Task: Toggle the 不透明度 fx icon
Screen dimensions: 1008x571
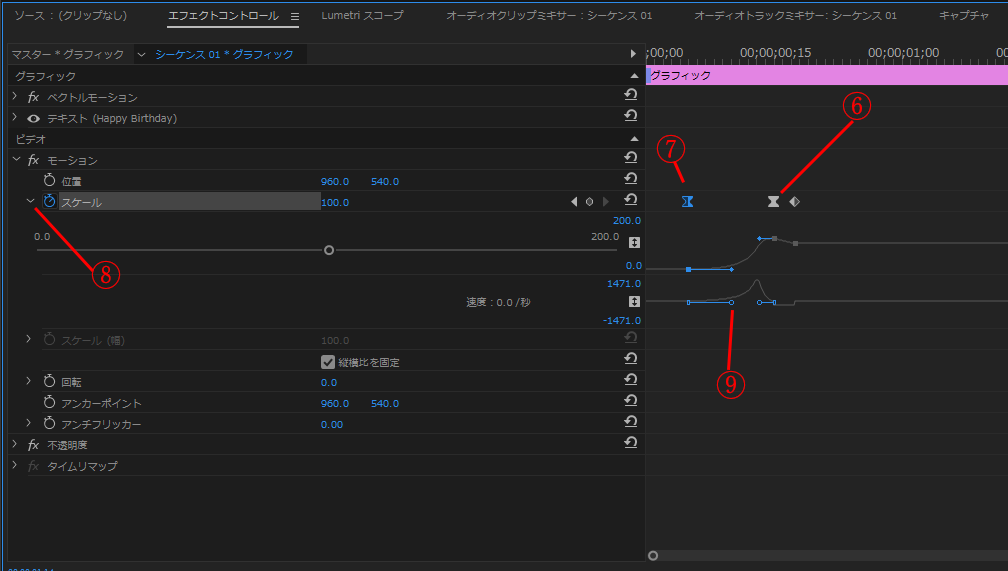Action: (33, 445)
